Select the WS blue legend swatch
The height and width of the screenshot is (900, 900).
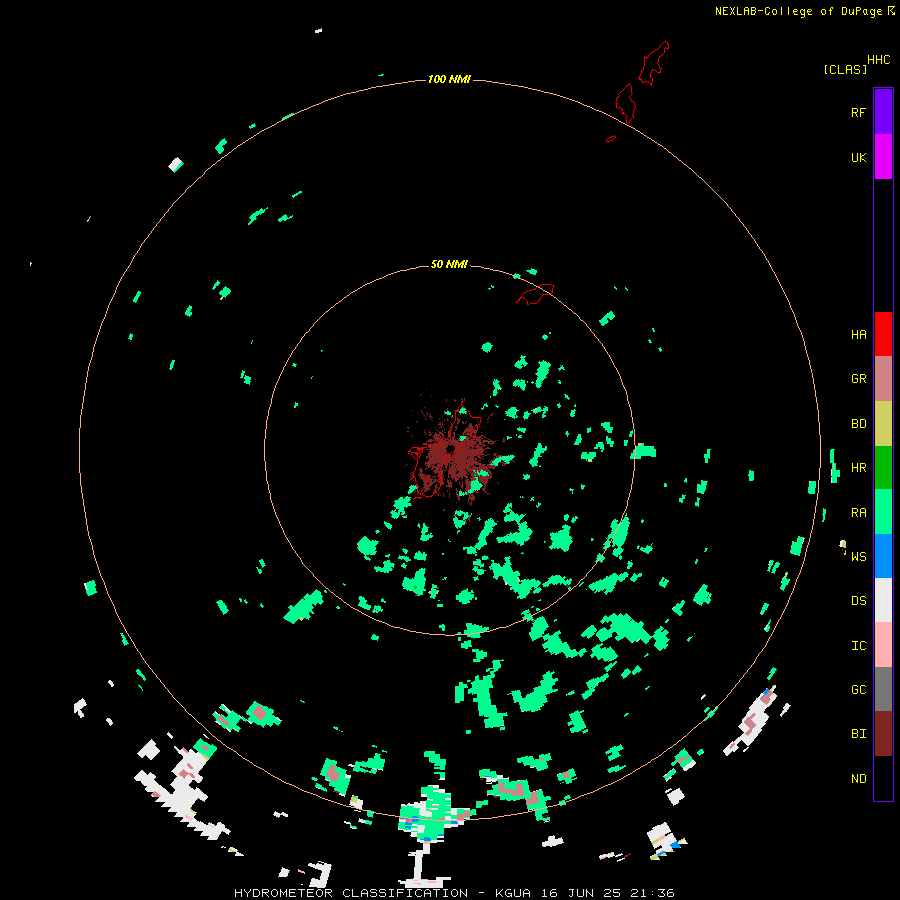pyautogui.click(x=883, y=556)
